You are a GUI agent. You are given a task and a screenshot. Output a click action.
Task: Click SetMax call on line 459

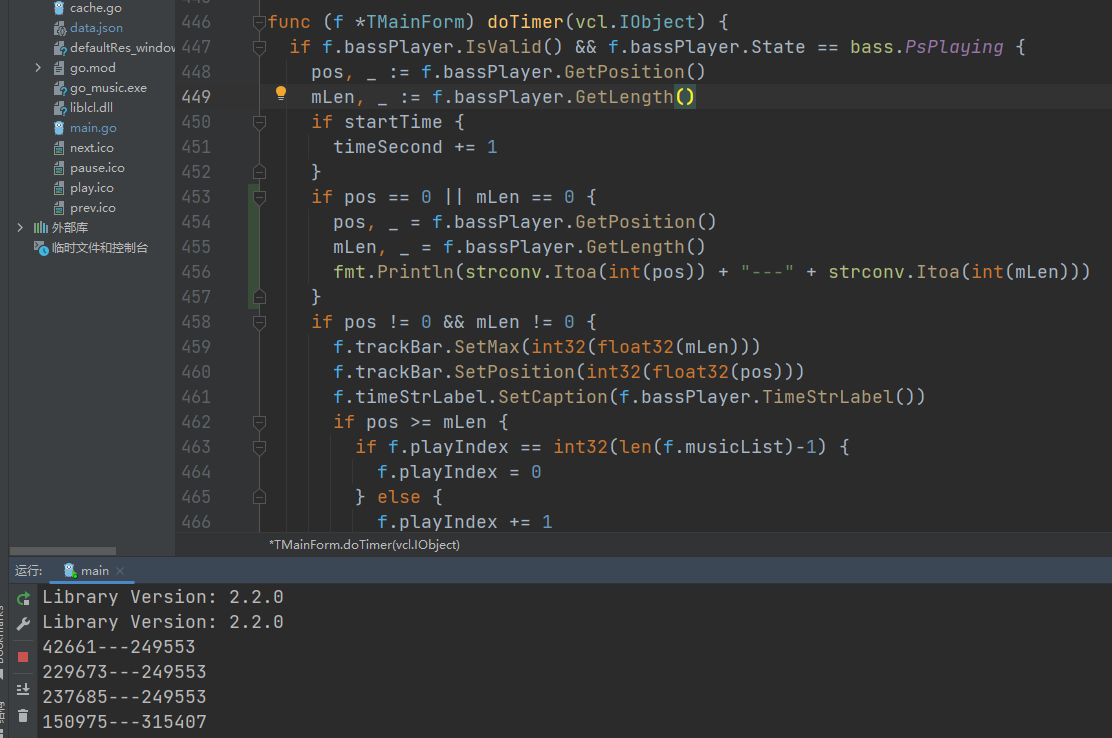487,347
